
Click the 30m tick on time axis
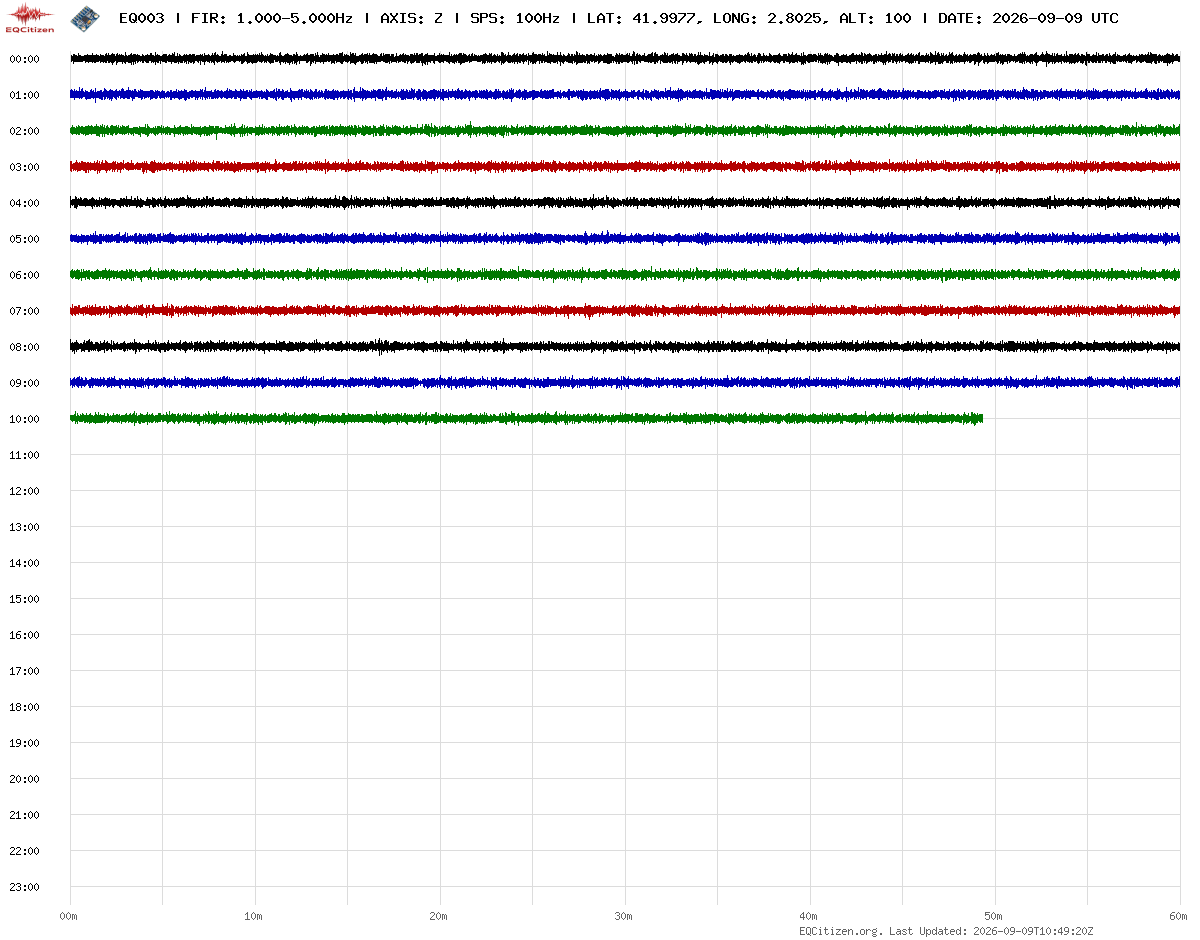point(624,916)
